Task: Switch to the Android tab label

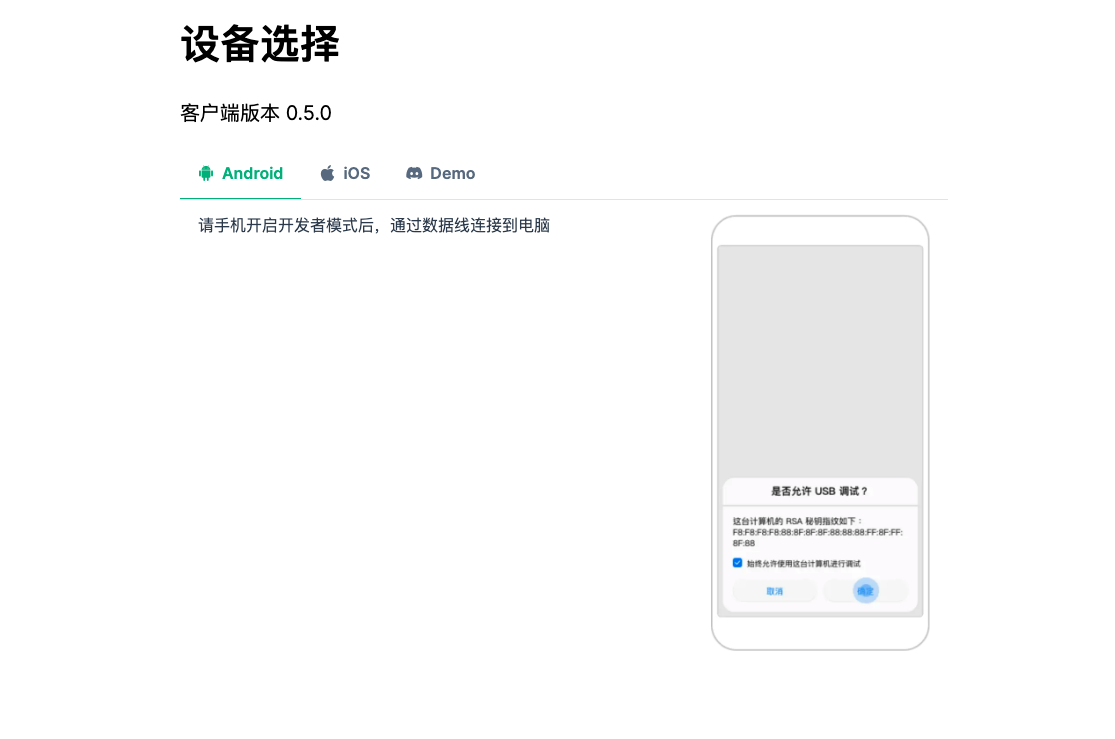Action: tap(252, 174)
